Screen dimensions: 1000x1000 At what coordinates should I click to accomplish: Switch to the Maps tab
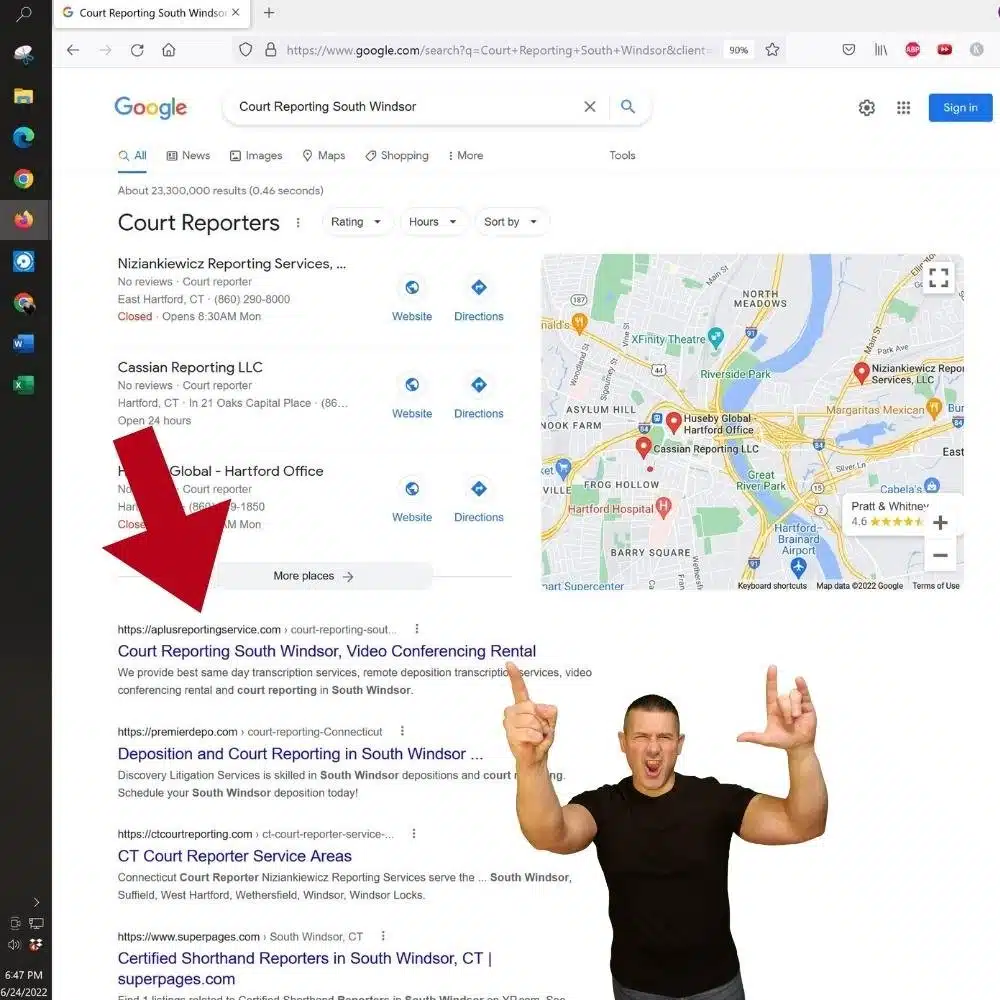click(324, 156)
